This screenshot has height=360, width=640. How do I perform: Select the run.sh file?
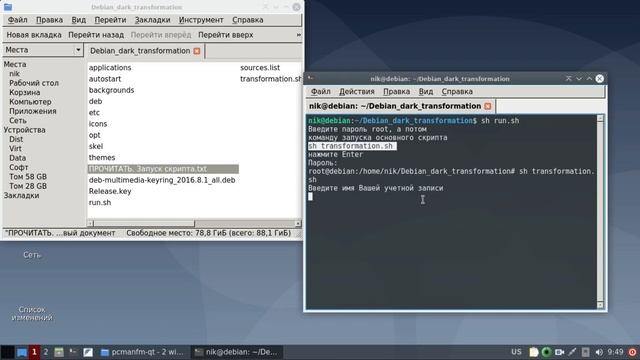tap(100, 202)
